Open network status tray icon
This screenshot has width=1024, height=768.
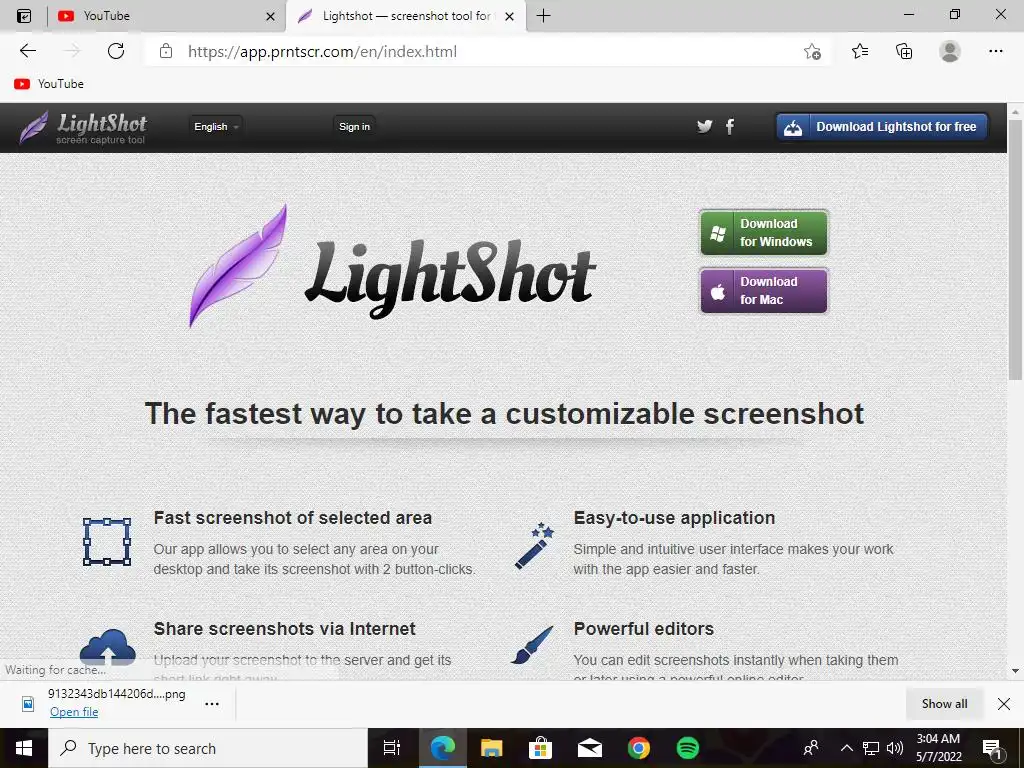pos(871,748)
